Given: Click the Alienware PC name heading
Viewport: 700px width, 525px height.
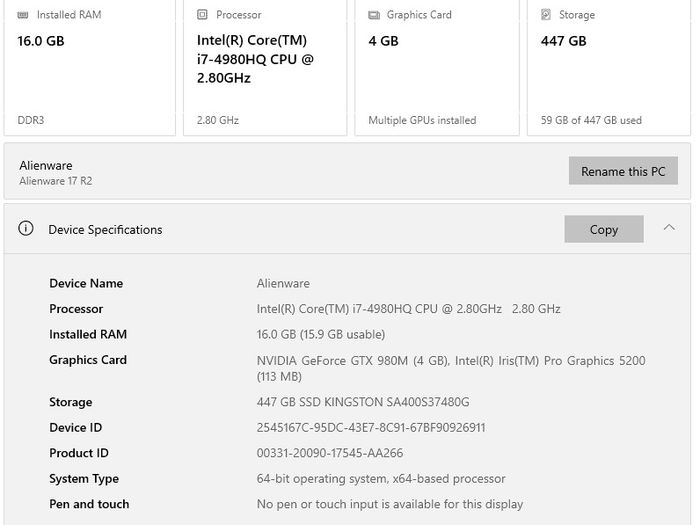Looking at the screenshot, I should pos(46,166).
